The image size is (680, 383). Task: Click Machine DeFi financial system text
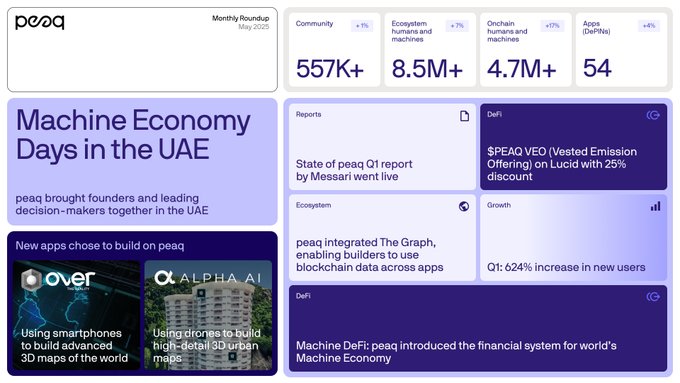pos(456,352)
